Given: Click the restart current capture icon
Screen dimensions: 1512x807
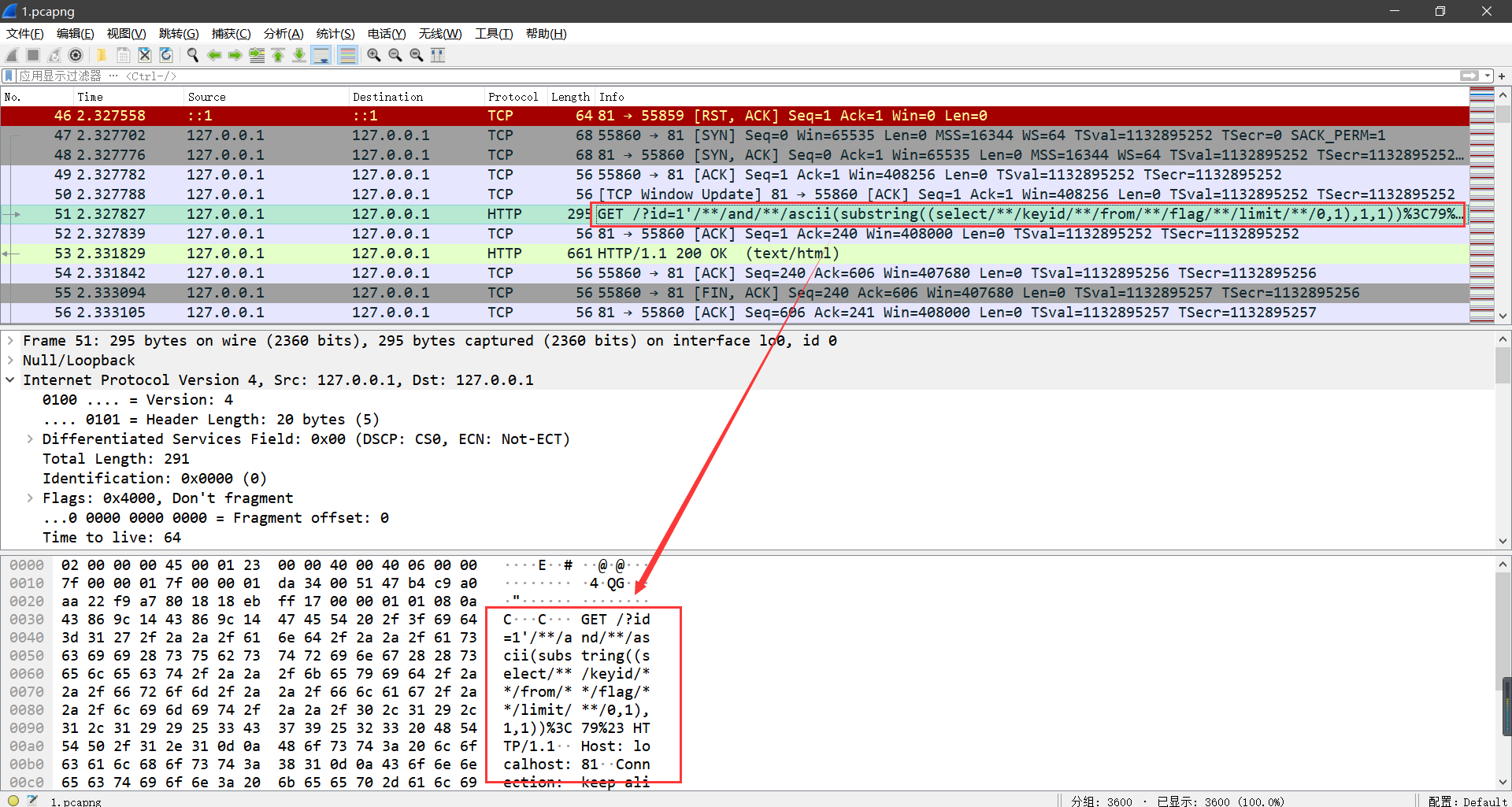Looking at the screenshot, I should 54,55.
